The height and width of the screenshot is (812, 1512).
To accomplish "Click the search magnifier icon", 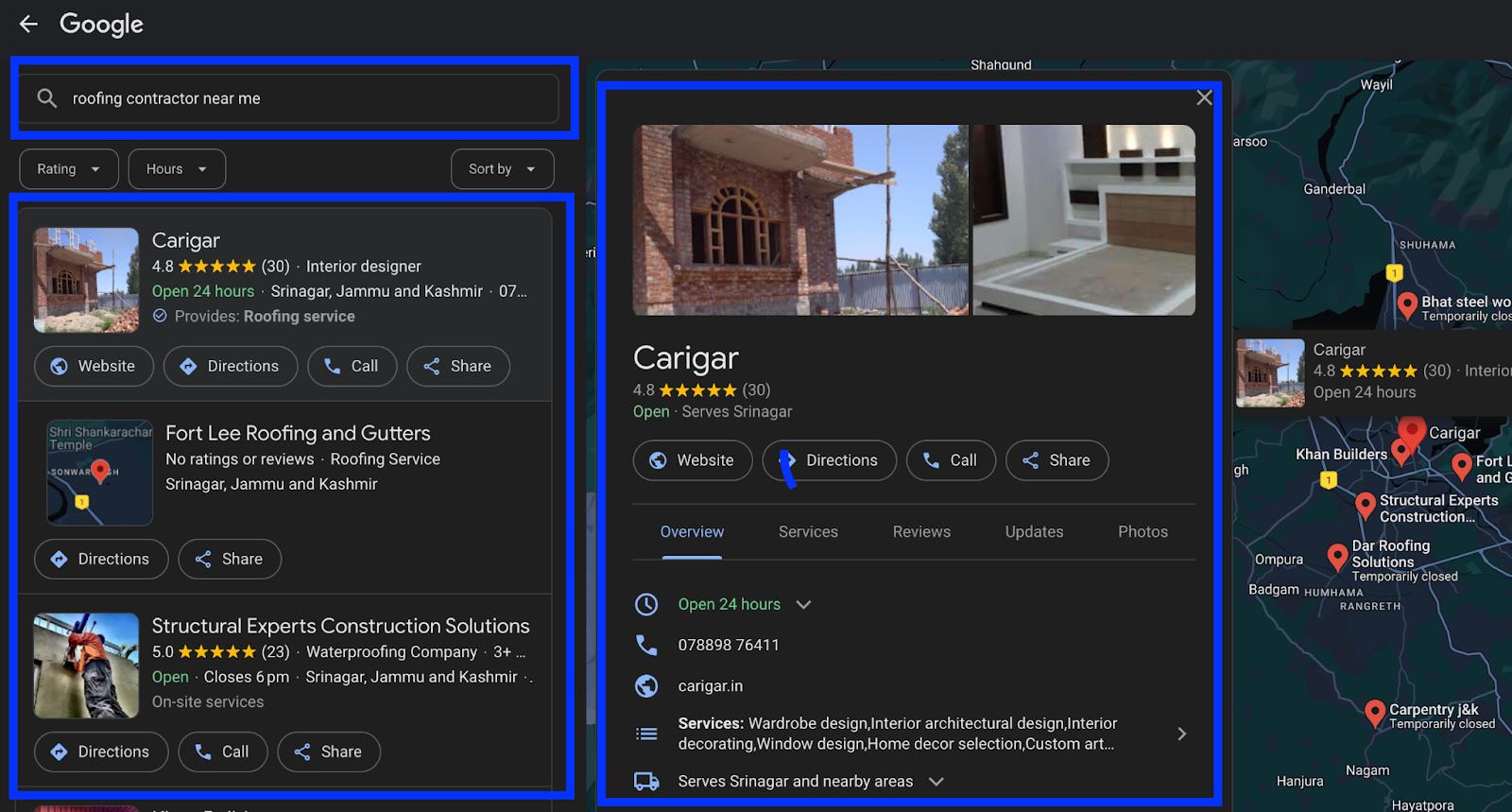I will [x=47, y=97].
